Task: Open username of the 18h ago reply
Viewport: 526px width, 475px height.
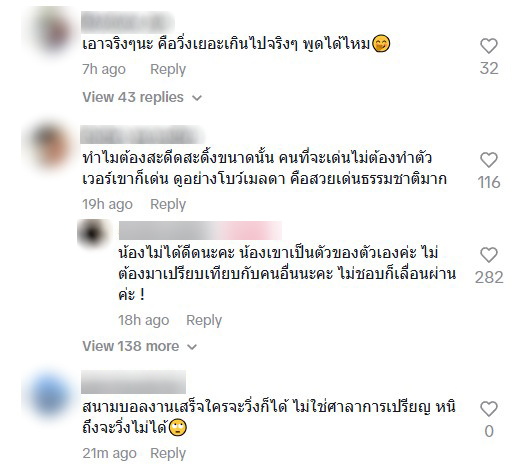Action: pyautogui.click(x=200, y=231)
